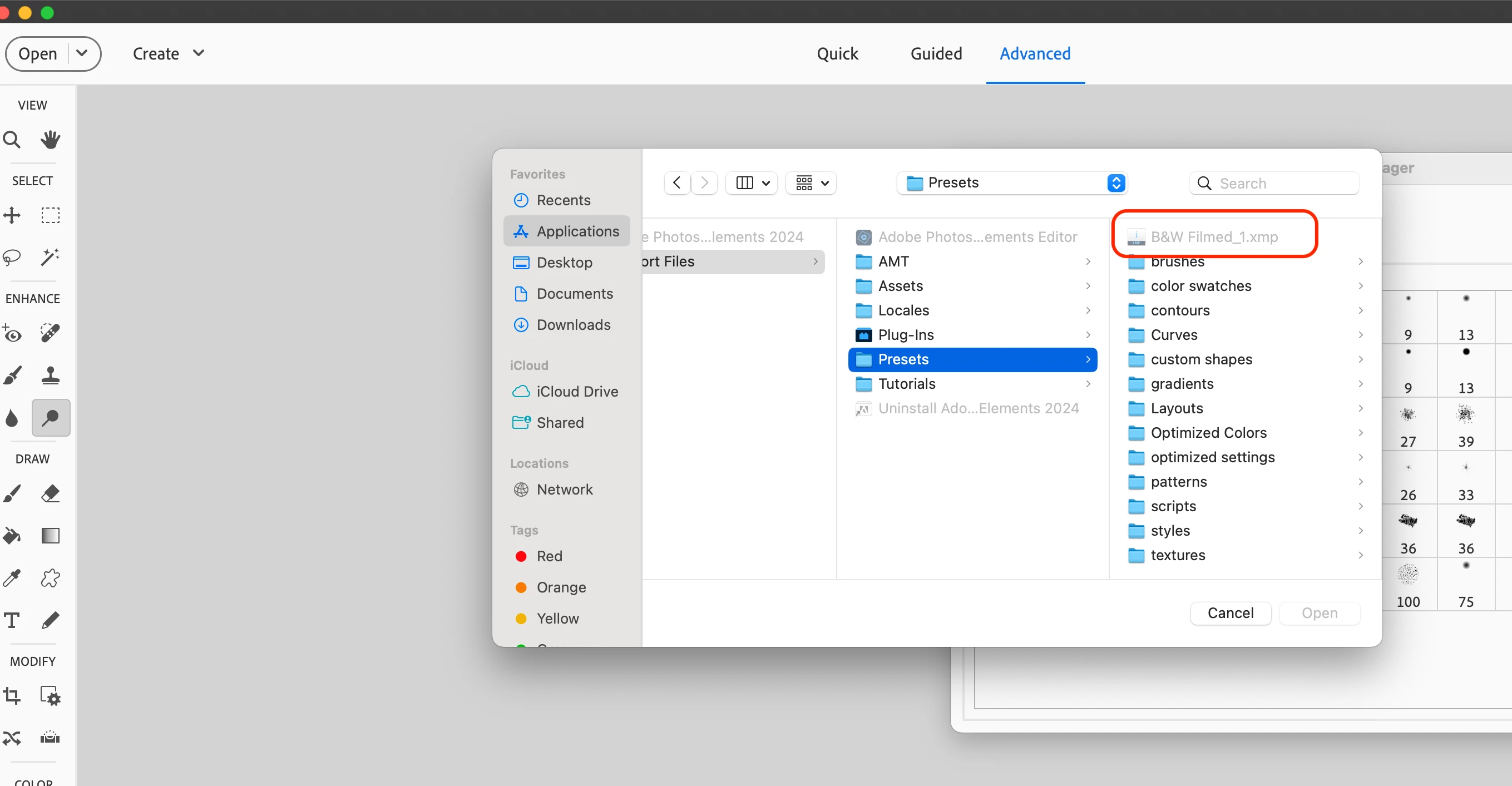Switch to the Guided mode tab

coord(936,53)
